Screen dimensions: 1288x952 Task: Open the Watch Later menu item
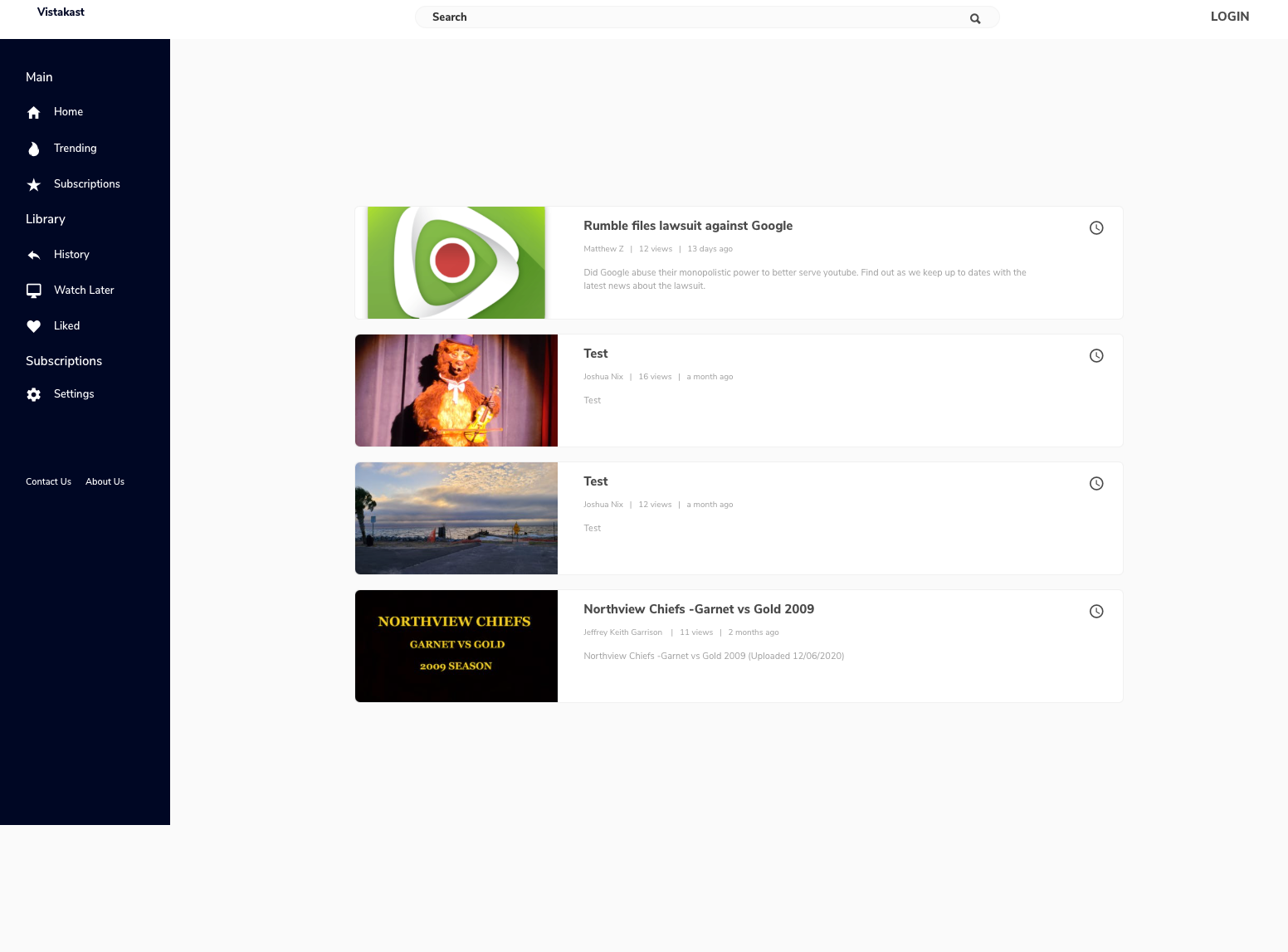pos(84,290)
